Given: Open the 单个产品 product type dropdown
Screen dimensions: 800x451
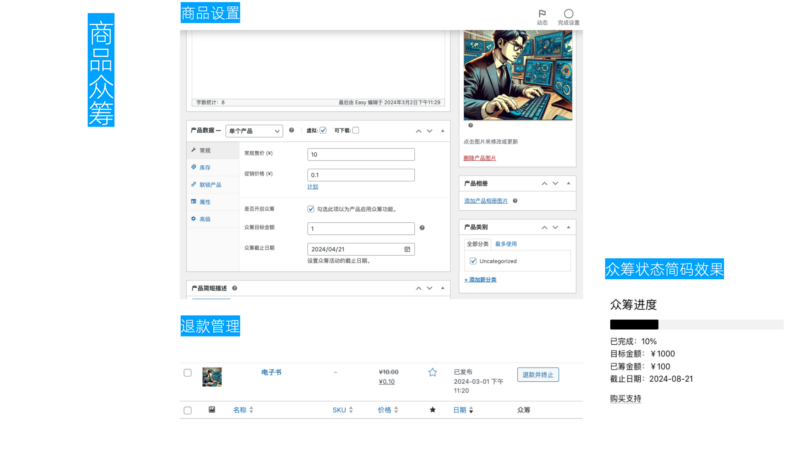Looking at the screenshot, I should [x=254, y=131].
